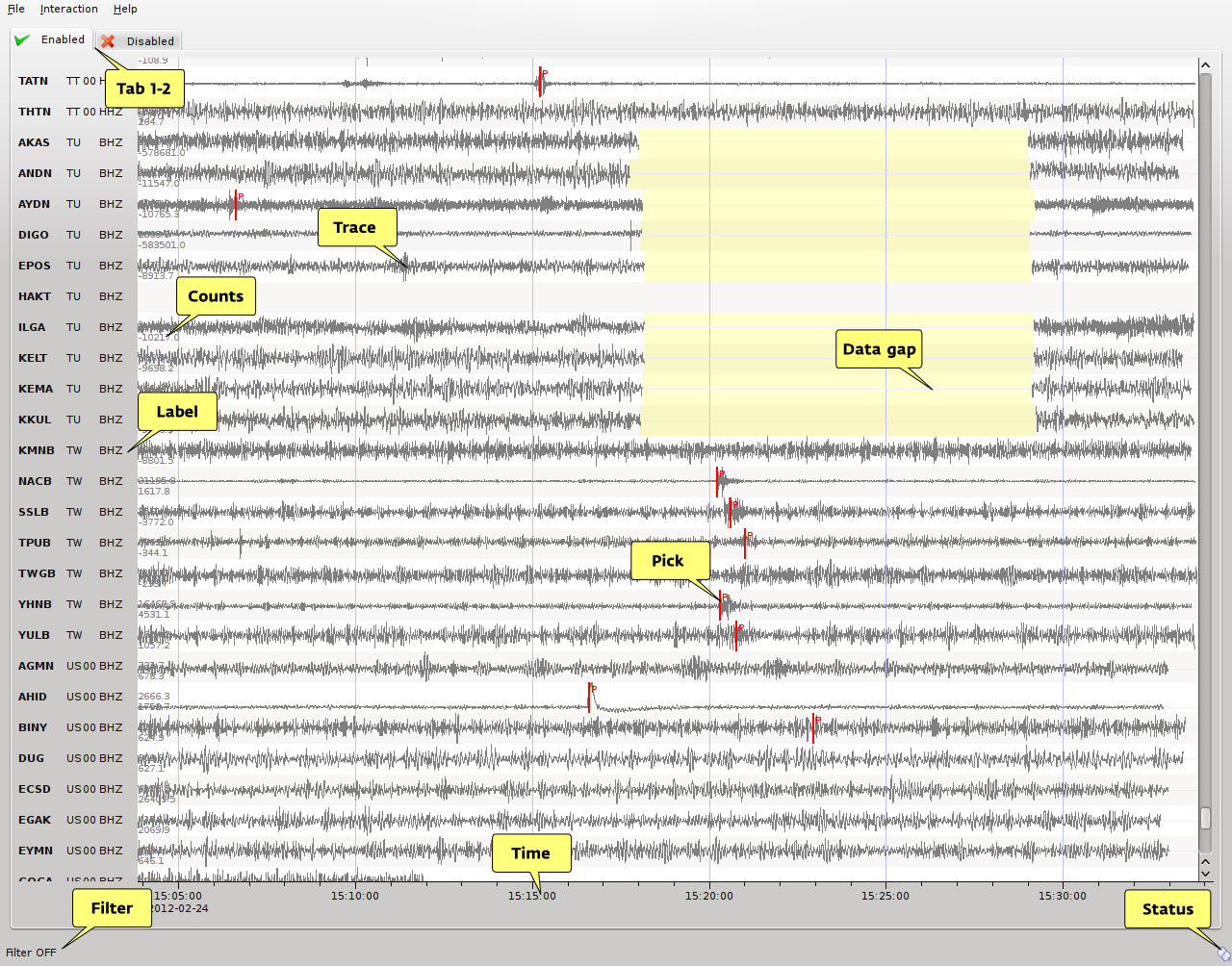Click the scrollbar up arrow

pyautogui.click(x=1205, y=65)
